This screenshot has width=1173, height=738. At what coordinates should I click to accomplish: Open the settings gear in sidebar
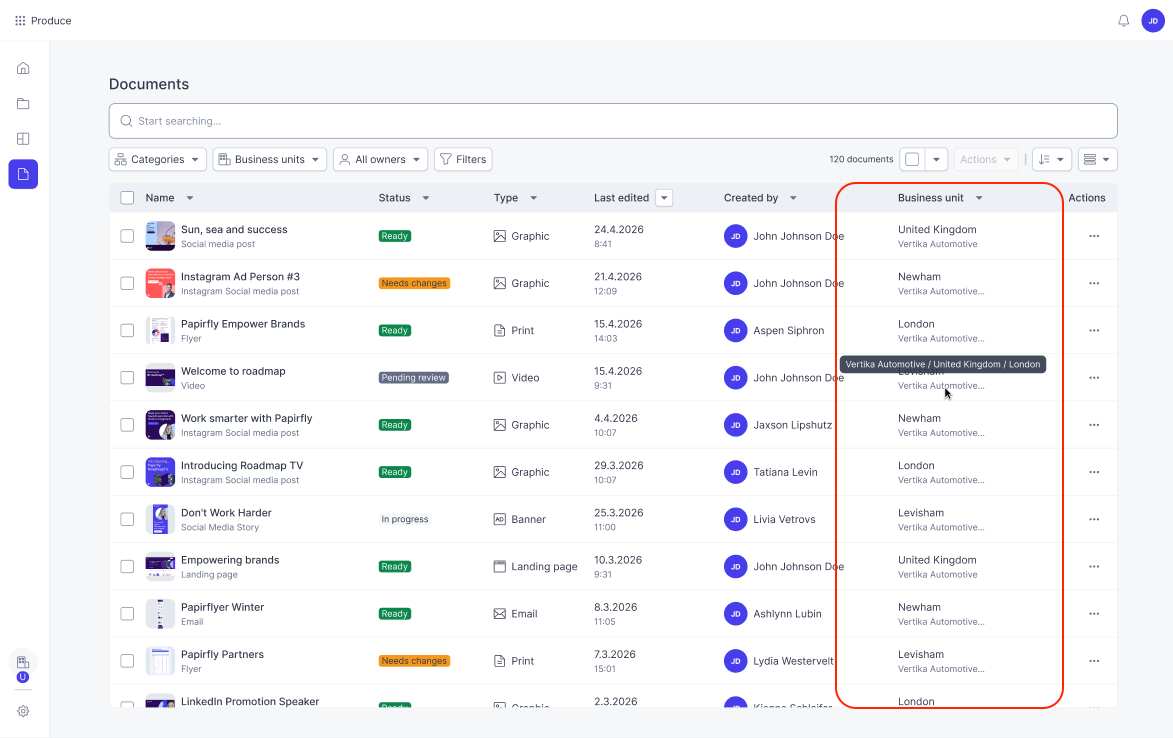23,711
